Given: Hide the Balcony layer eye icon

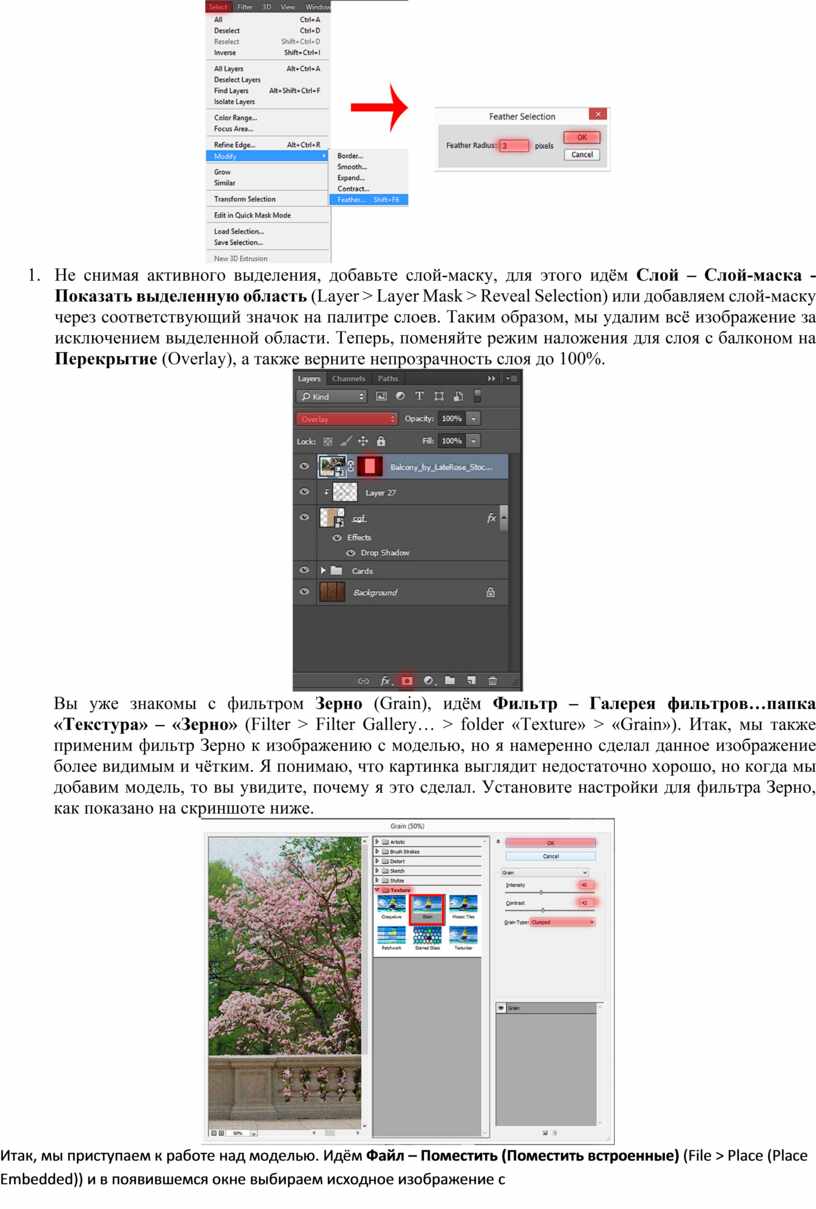Looking at the screenshot, I should click(304, 466).
